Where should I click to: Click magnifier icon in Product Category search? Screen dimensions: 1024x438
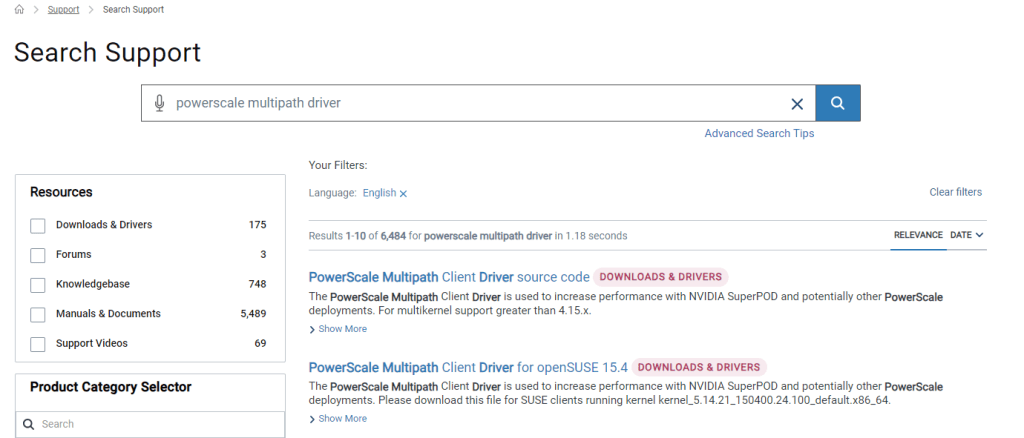click(29, 424)
